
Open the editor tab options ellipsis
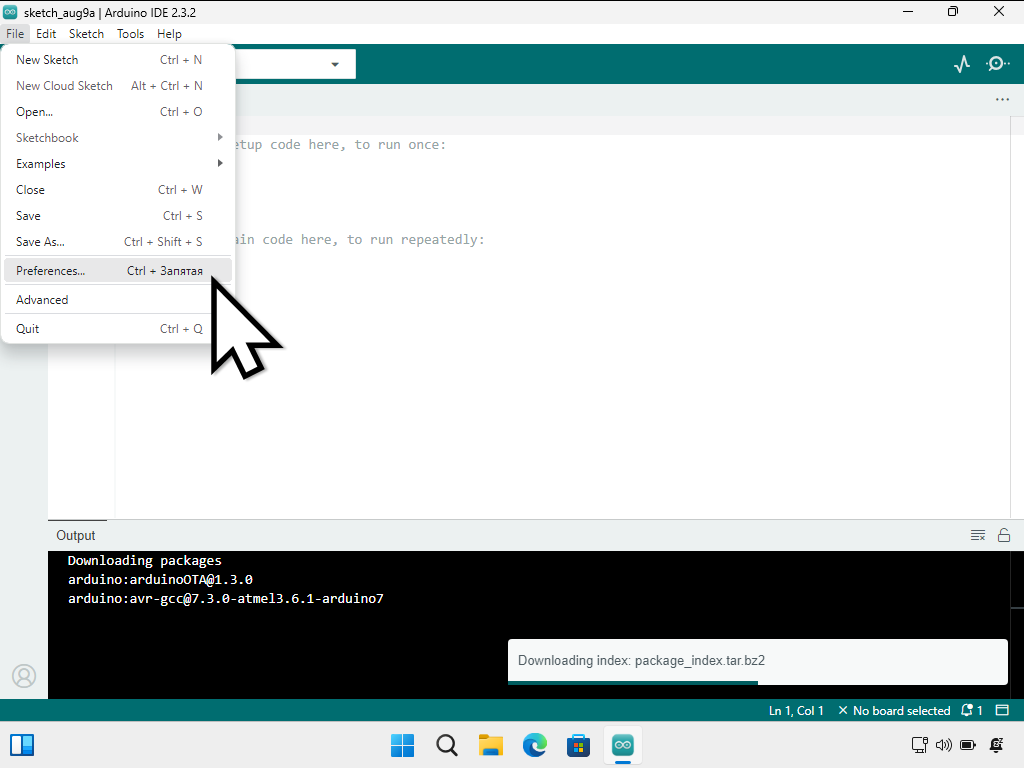coord(1002,99)
